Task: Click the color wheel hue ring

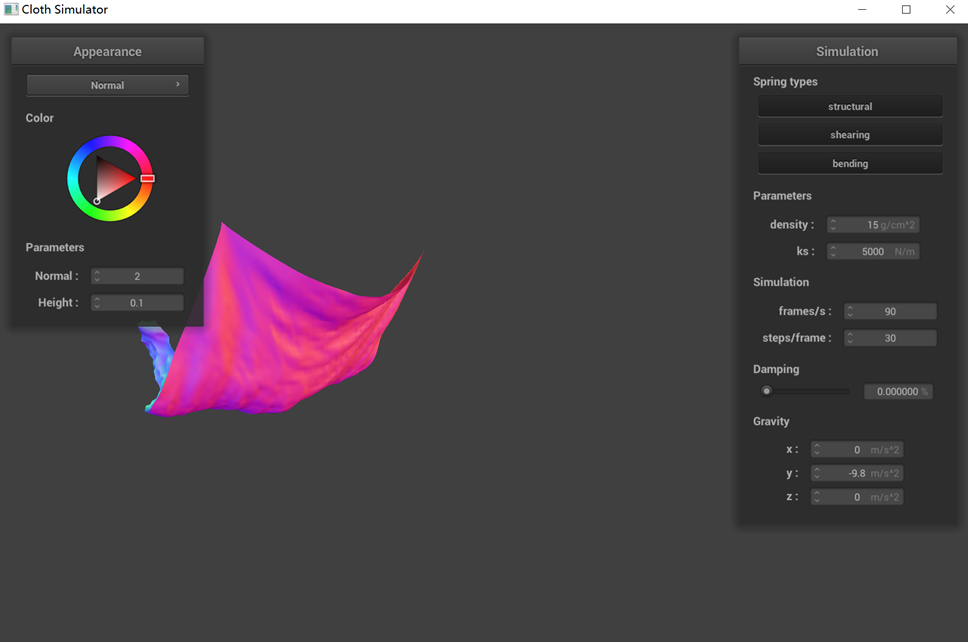Action: tap(110, 141)
